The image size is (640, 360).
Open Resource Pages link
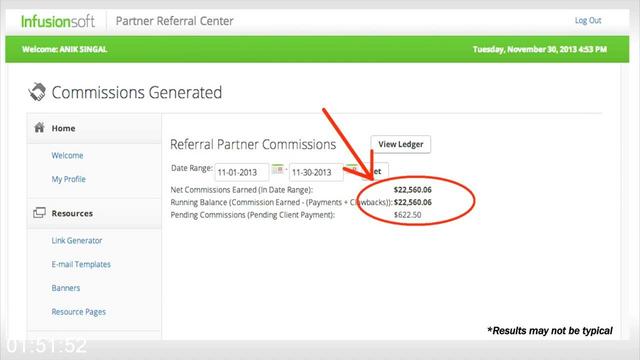tap(79, 312)
